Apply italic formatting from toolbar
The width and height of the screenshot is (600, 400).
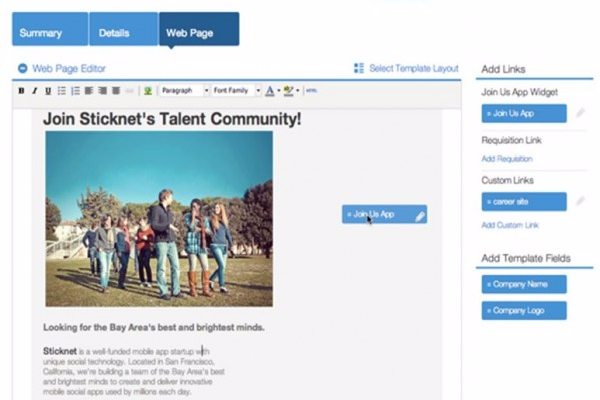click(35, 90)
